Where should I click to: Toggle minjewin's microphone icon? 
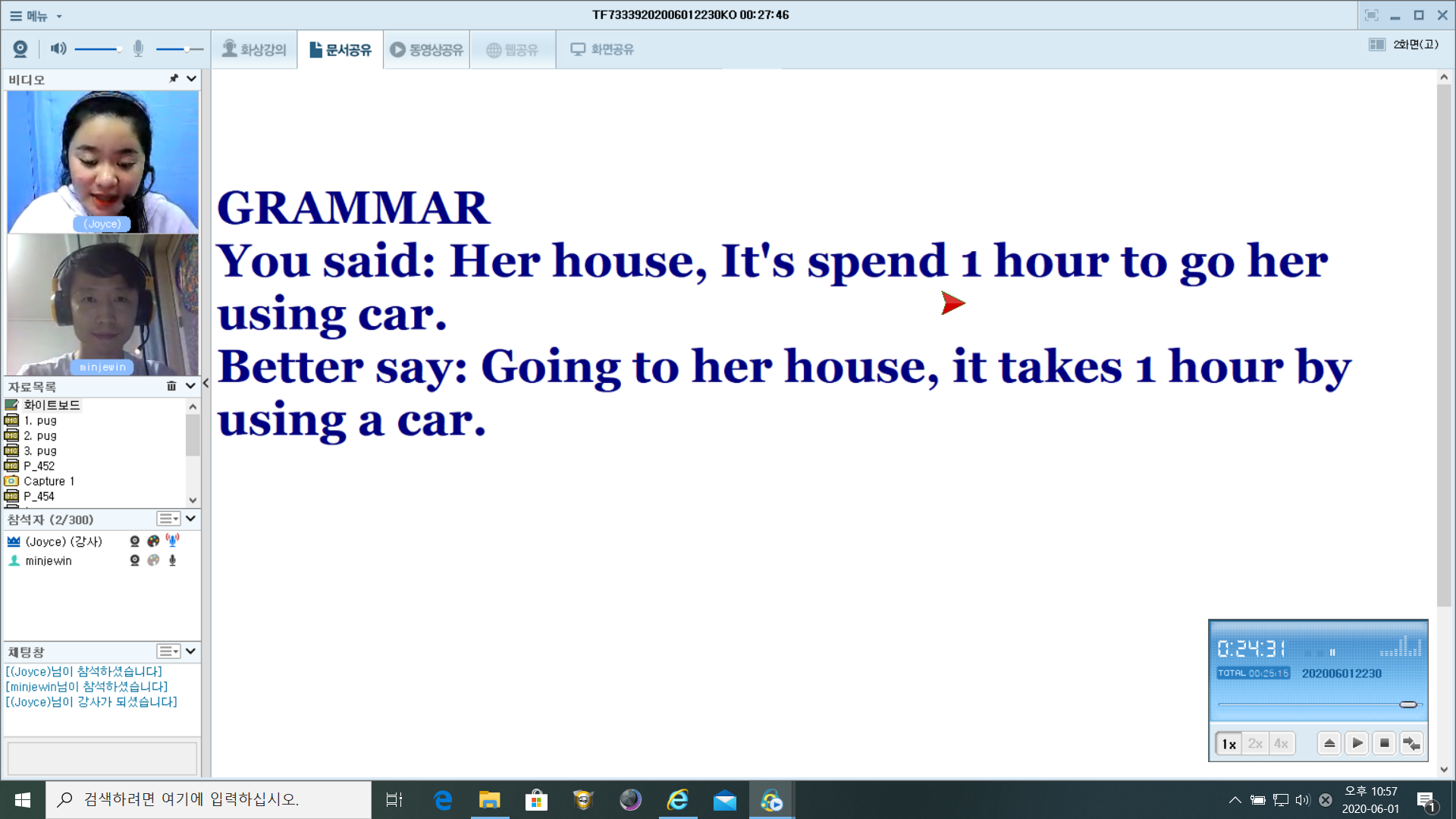click(172, 560)
